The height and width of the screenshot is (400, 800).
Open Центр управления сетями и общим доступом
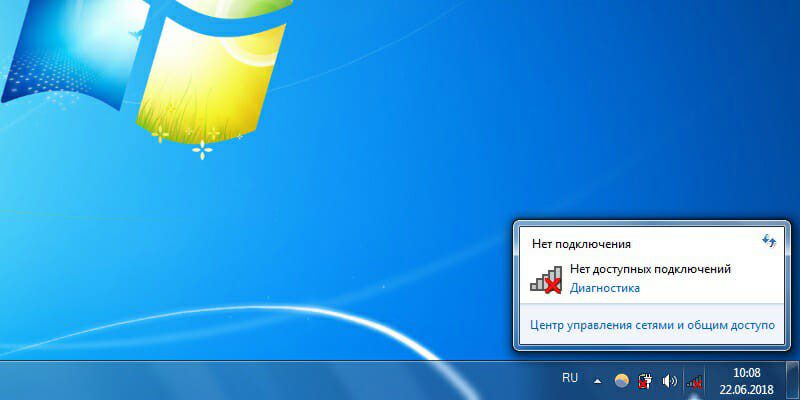[653, 325]
